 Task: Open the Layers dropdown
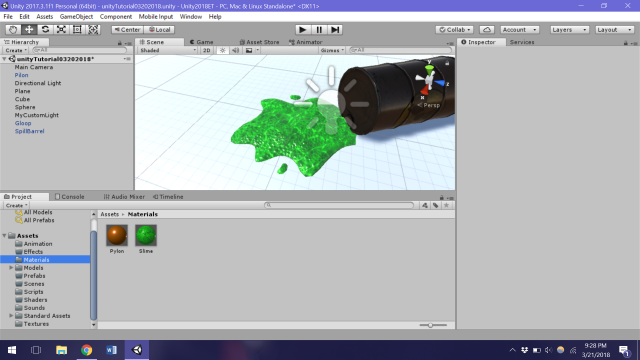(x=569, y=29)
